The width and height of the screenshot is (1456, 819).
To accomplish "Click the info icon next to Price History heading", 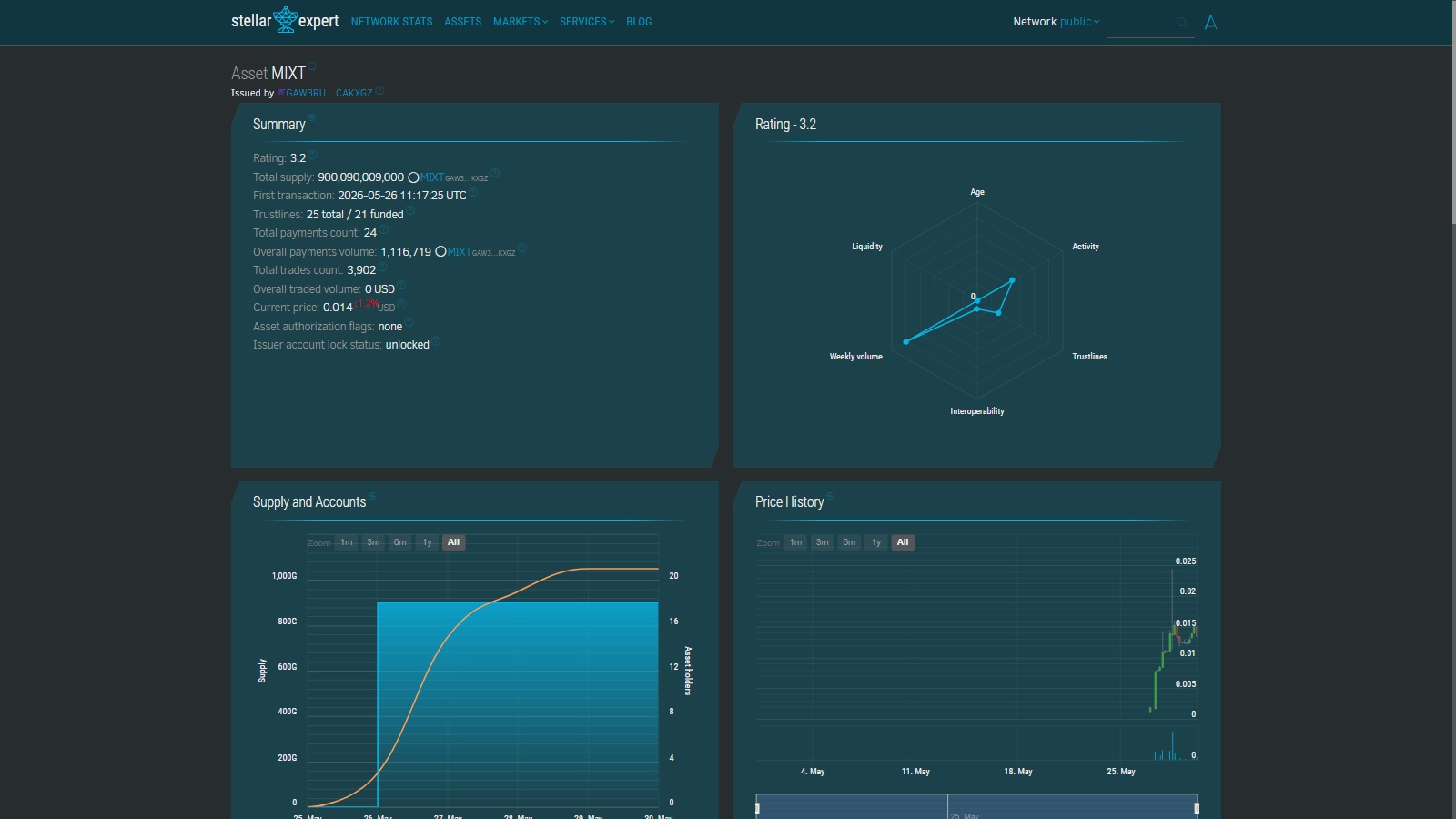I will pyautogui.click(x=830, y=497).
